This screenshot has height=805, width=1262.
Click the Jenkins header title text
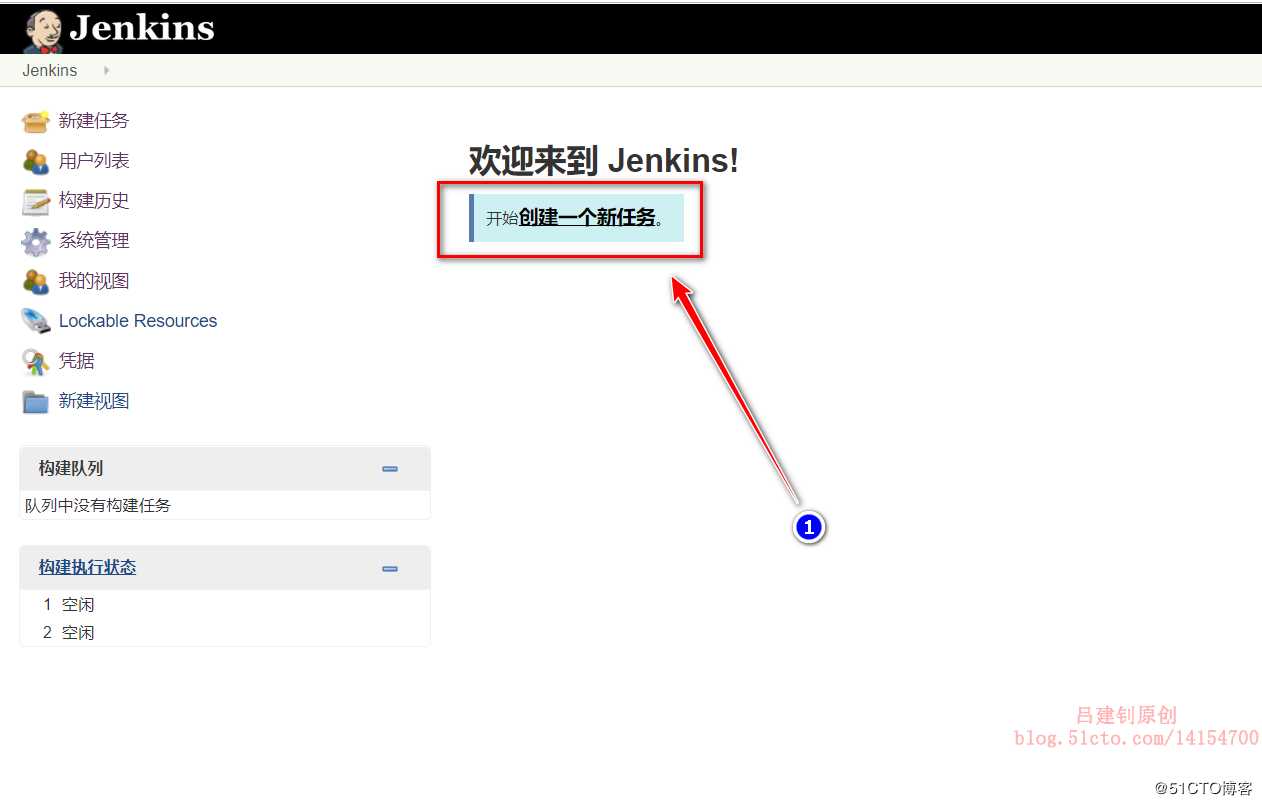(141, 28)
